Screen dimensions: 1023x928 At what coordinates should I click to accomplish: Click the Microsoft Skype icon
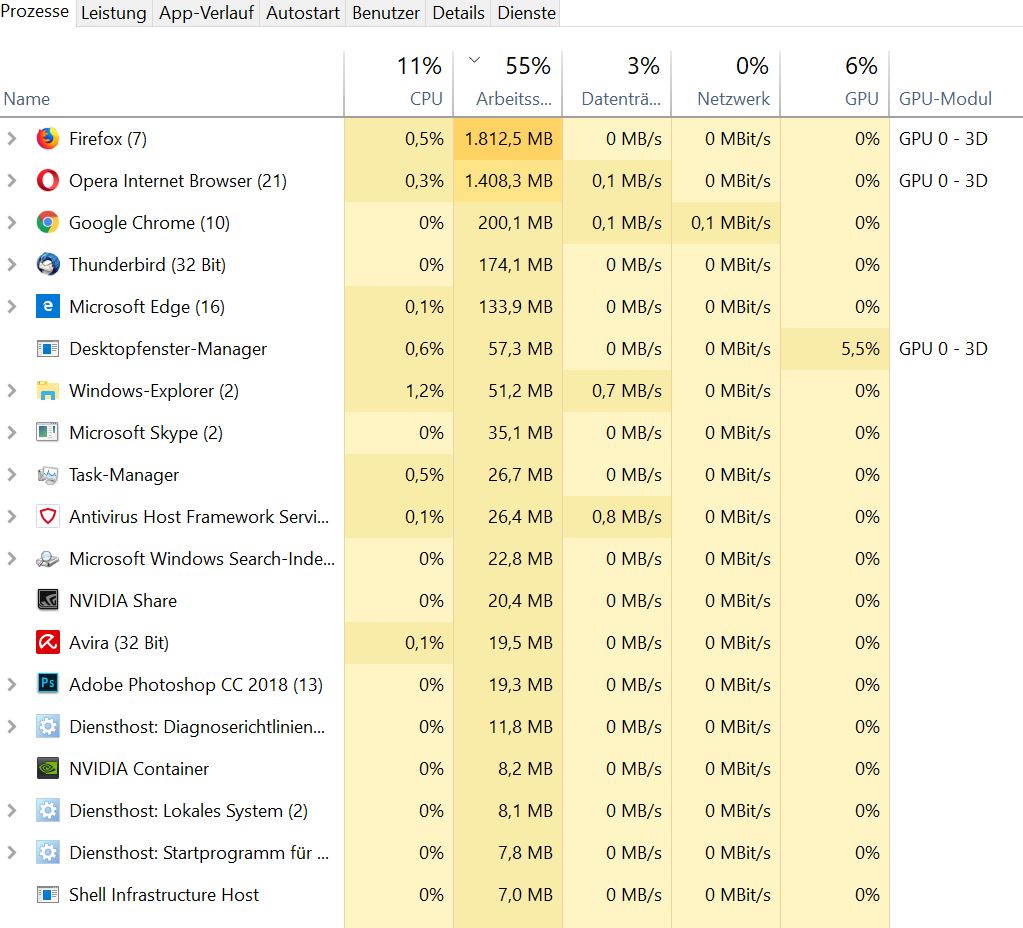48,432
